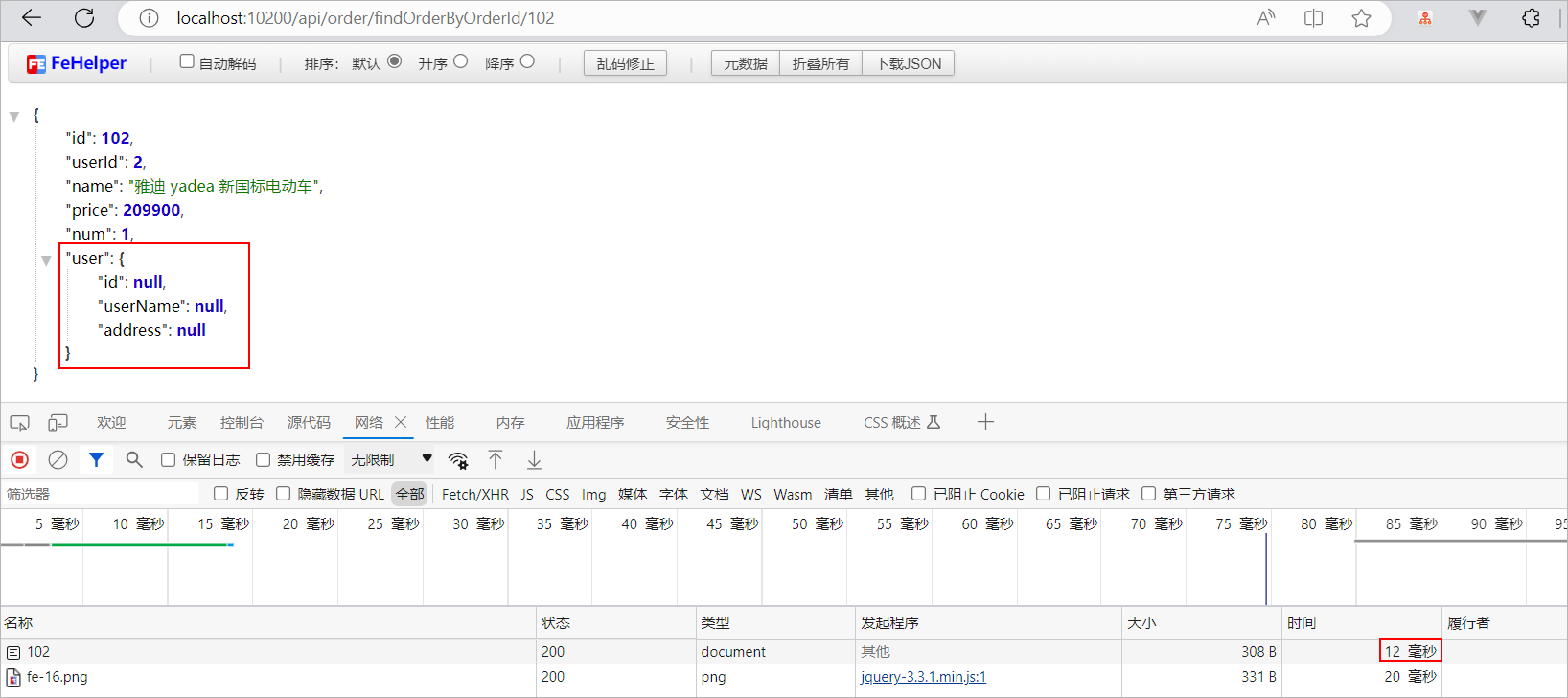Screen dimensions: 1568x698
Task: Open the 无限制 throttling dropdown
Action: 391,460
